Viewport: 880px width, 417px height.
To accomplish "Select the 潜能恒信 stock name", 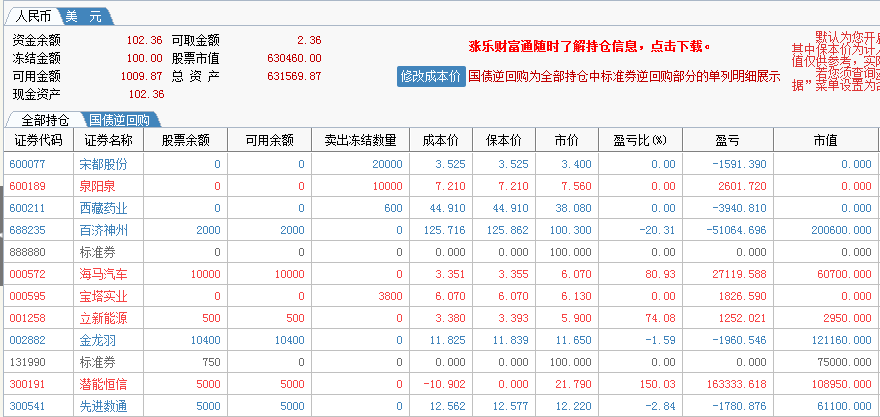I will [x=103, y=384].
